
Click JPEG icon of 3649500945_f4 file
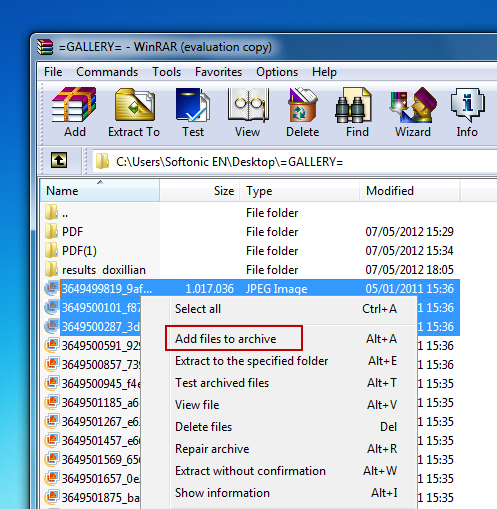[x=52, y=383]
